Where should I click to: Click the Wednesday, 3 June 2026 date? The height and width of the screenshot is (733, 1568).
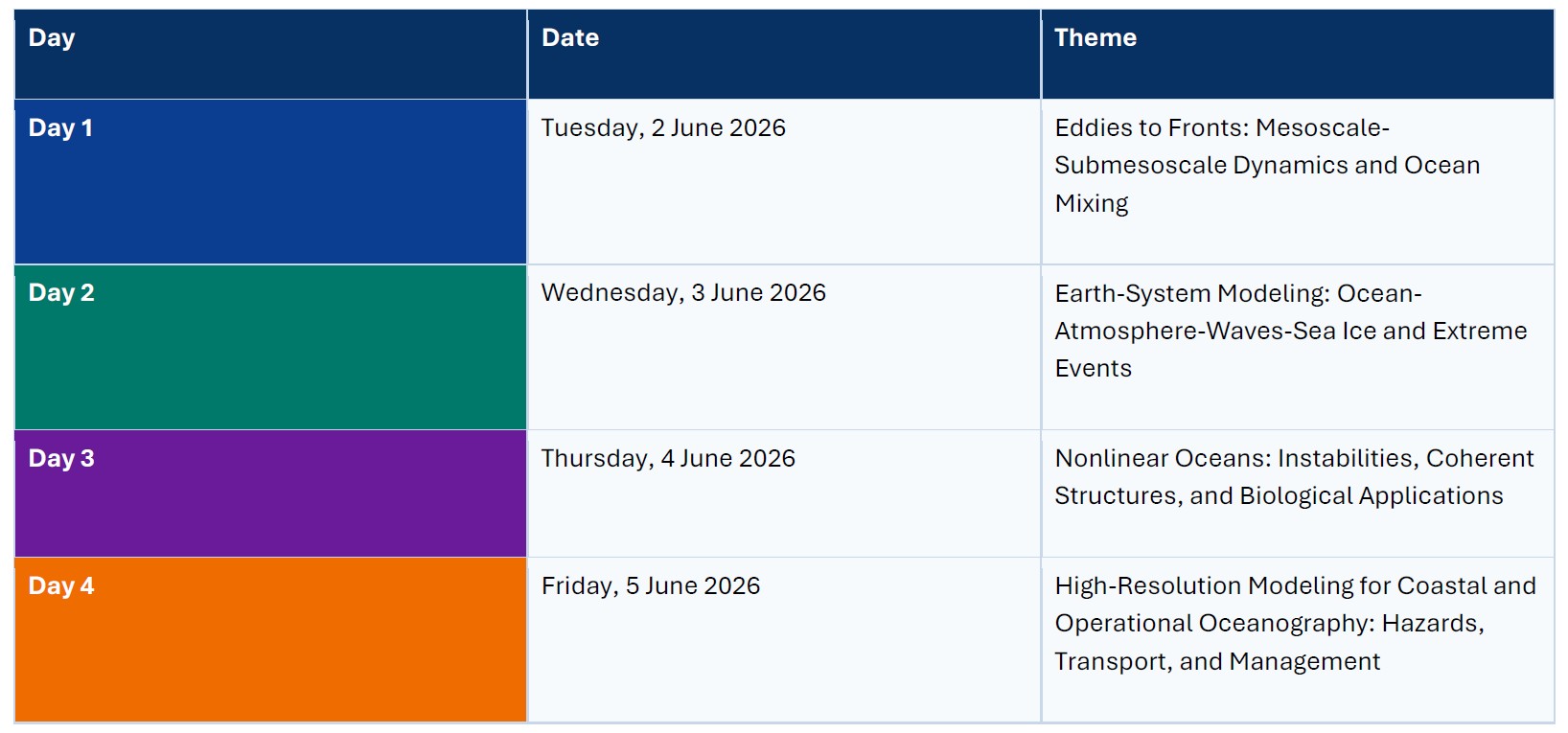[683, 293]
